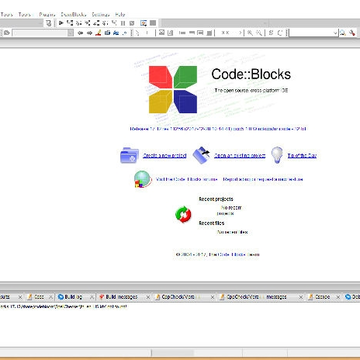Viewport: 360px width, 360px height.
Task: Click the Stop debugger icon
Action: click(132, 23)
